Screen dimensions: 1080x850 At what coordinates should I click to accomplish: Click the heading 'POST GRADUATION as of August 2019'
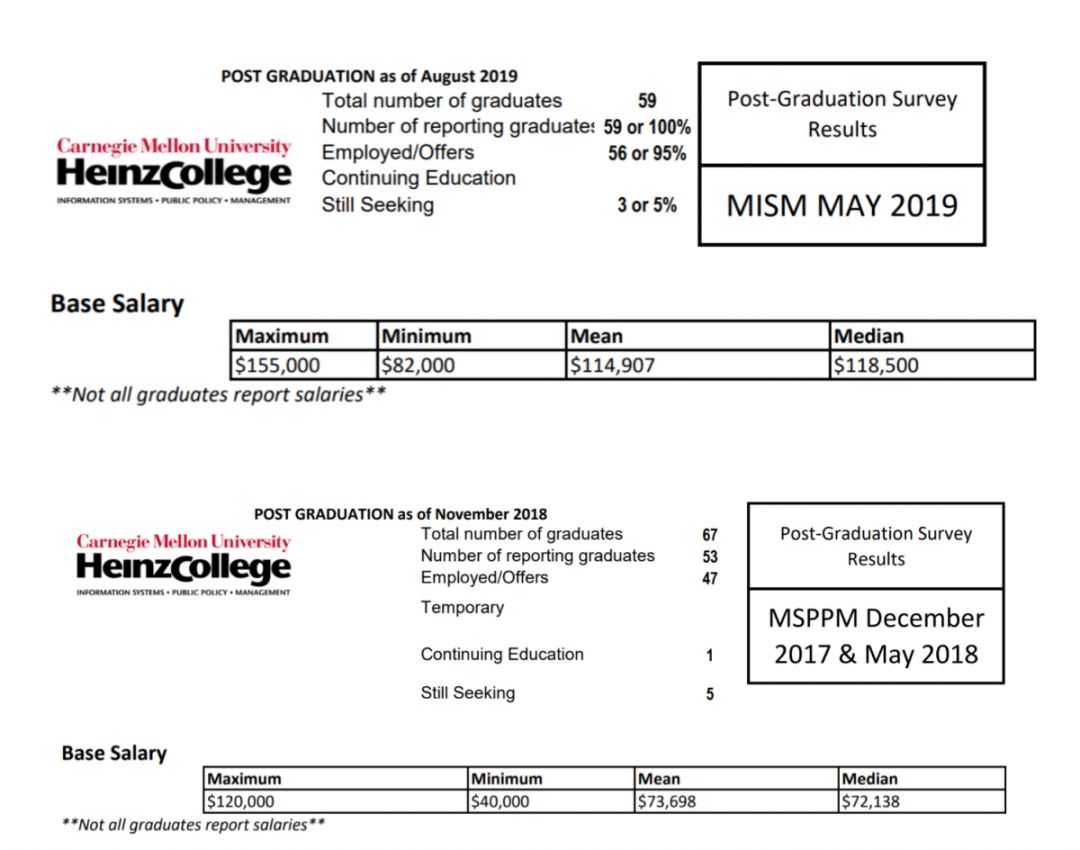[x=369, y=76]
